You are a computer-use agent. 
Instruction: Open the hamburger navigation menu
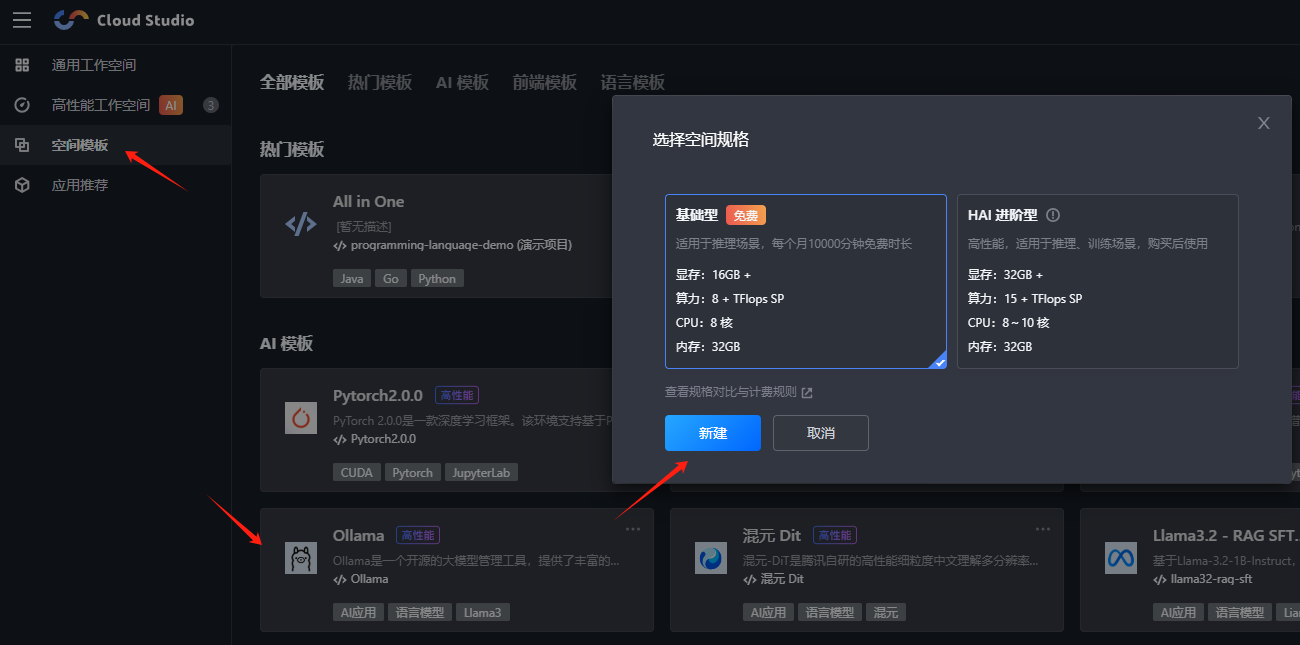(x=21, y=19)
